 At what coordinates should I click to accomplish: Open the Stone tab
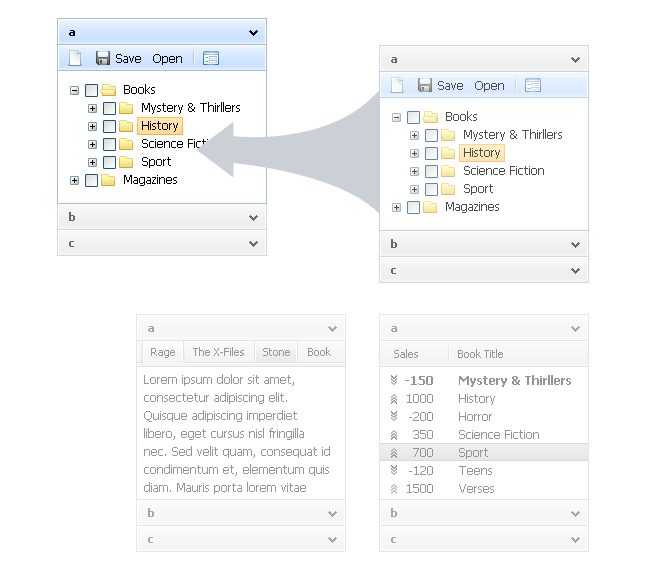[276, 352]
